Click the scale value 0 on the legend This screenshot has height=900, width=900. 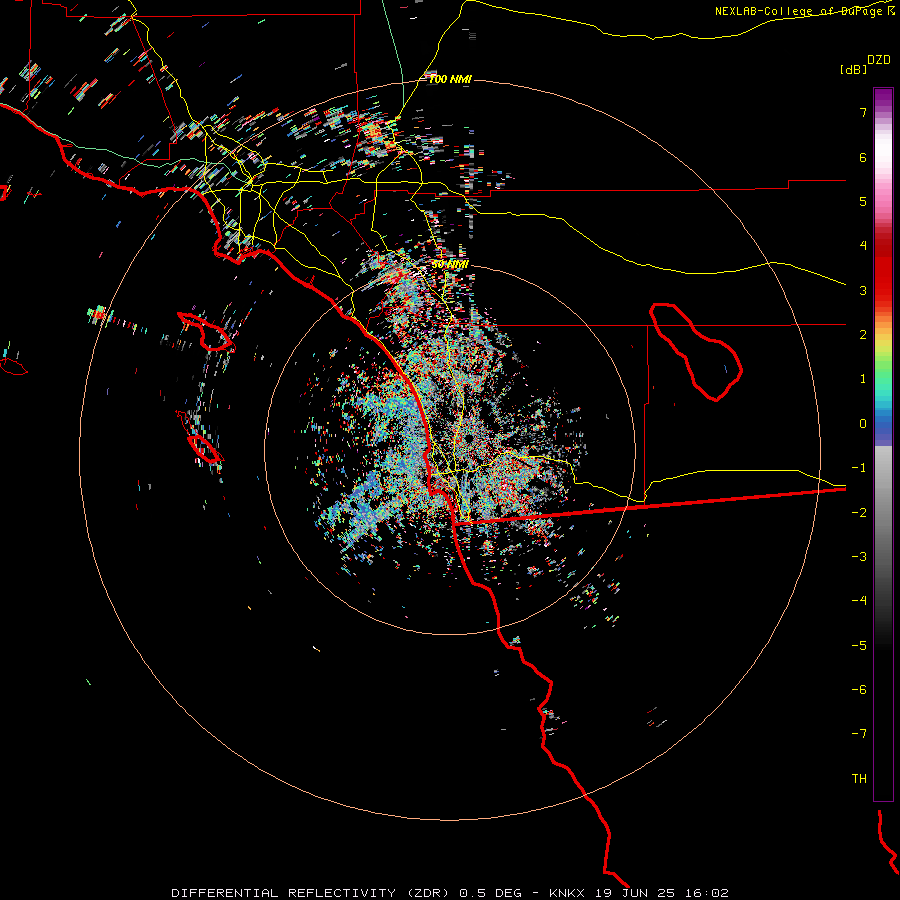click(863, 424)
